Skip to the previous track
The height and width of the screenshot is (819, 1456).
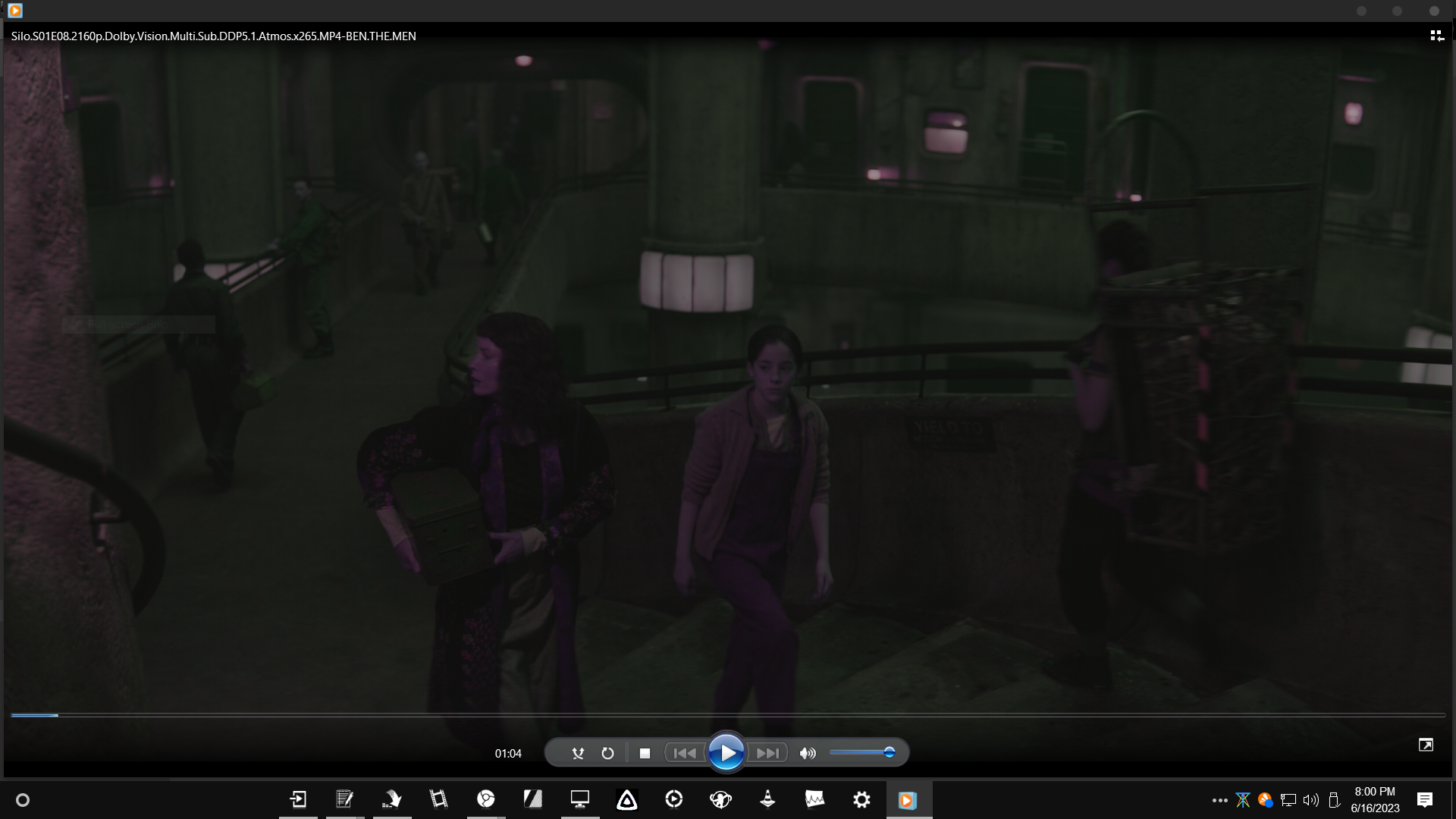[685, 753]
